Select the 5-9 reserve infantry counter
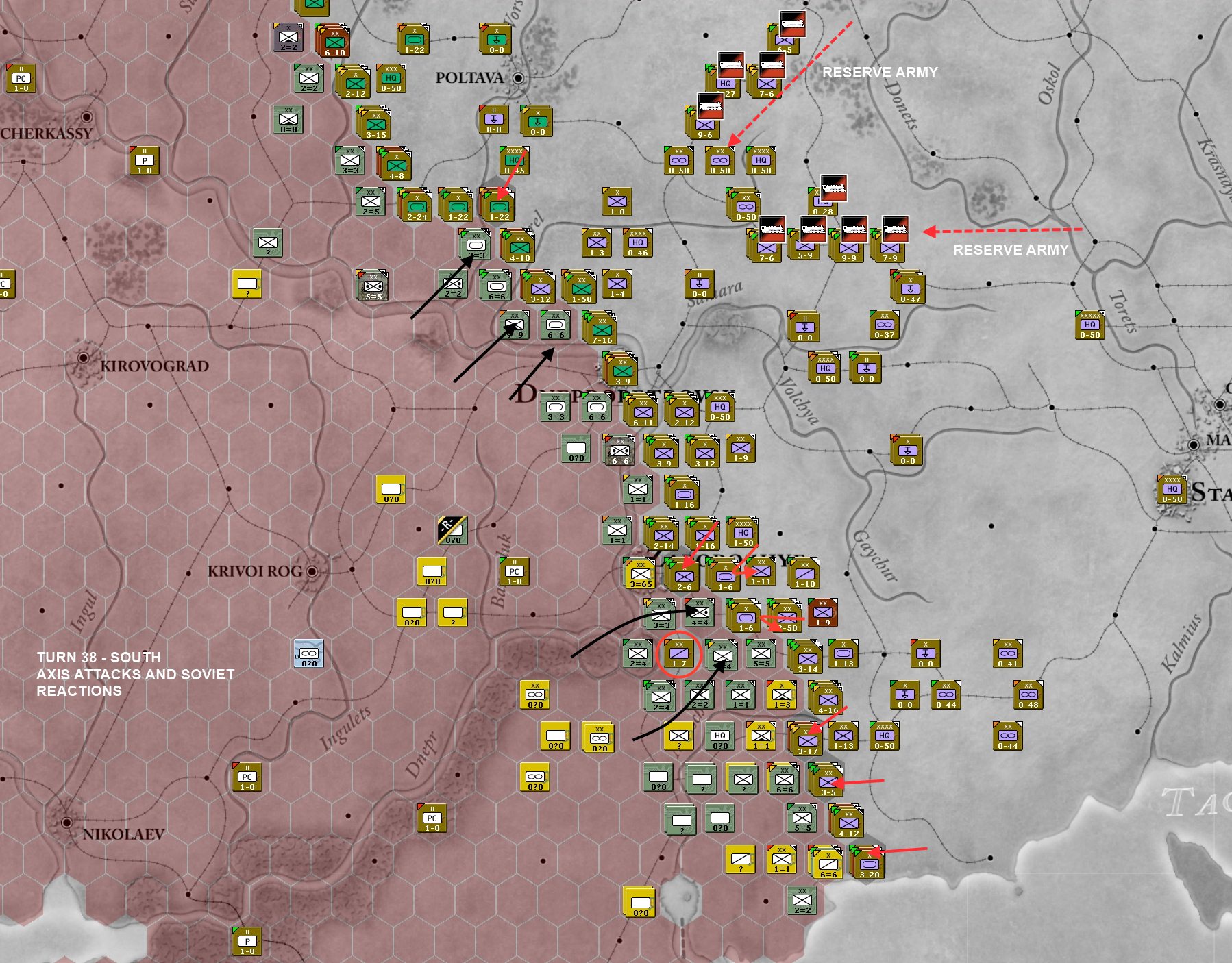The height and width of the screenshot is (963, 1232). click(804, 245)
